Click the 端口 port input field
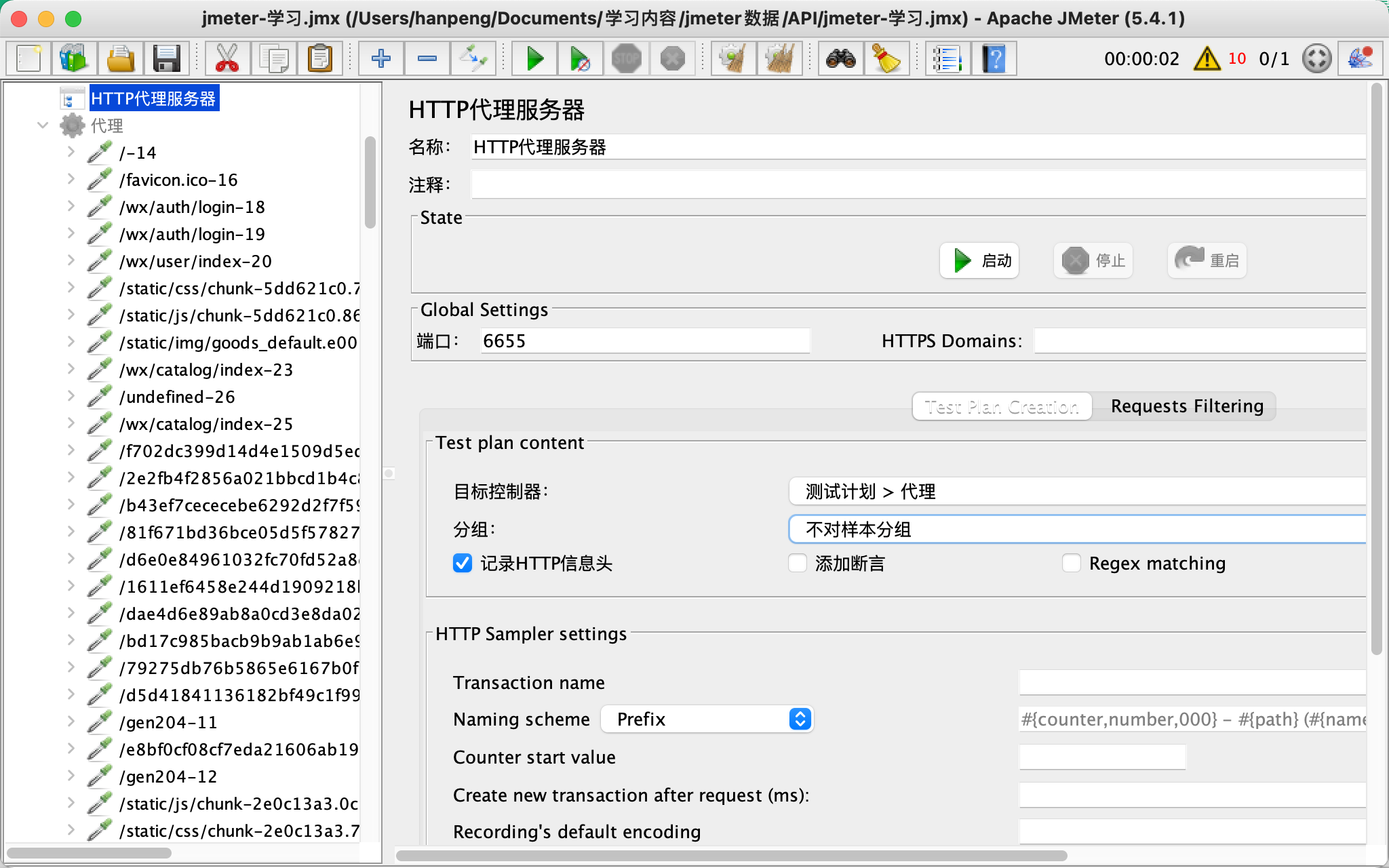This screenshot has height=868, width=1389. coord(644,341)
